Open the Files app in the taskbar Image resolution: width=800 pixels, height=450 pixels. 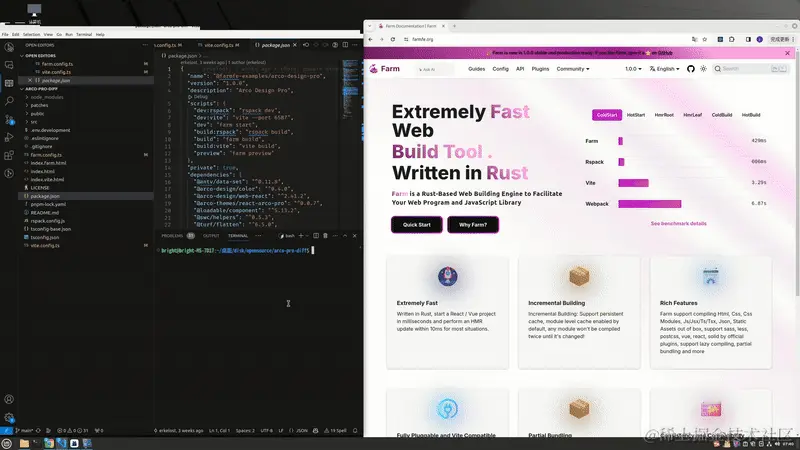(24, 443)
